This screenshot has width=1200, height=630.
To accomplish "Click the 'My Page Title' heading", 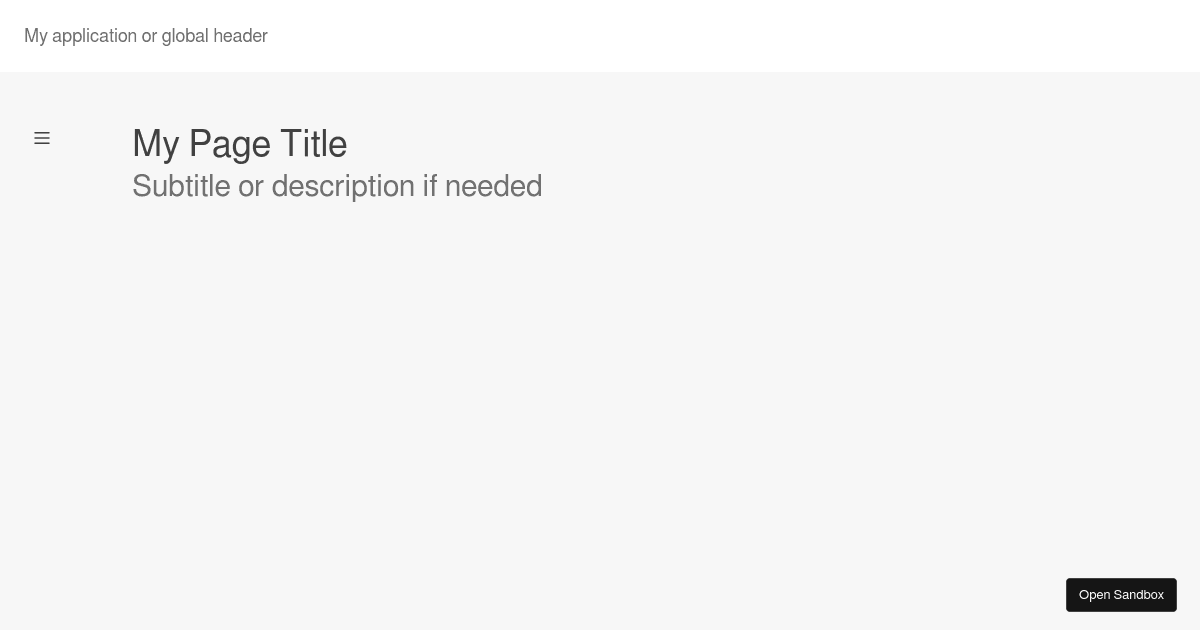I will tap(239, 144).
